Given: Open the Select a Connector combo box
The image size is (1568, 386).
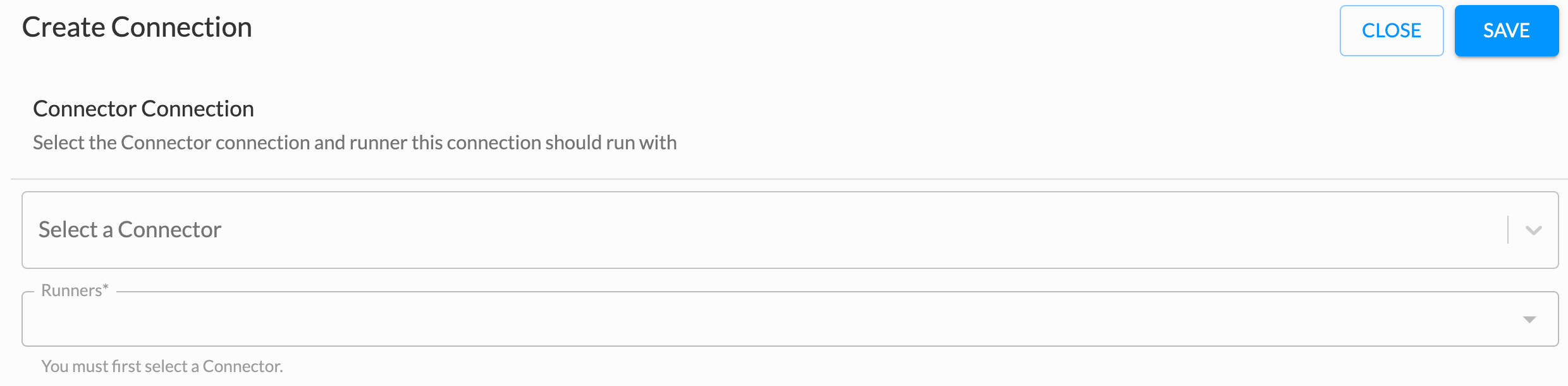Looking at the screenshot, I should 790,230.
